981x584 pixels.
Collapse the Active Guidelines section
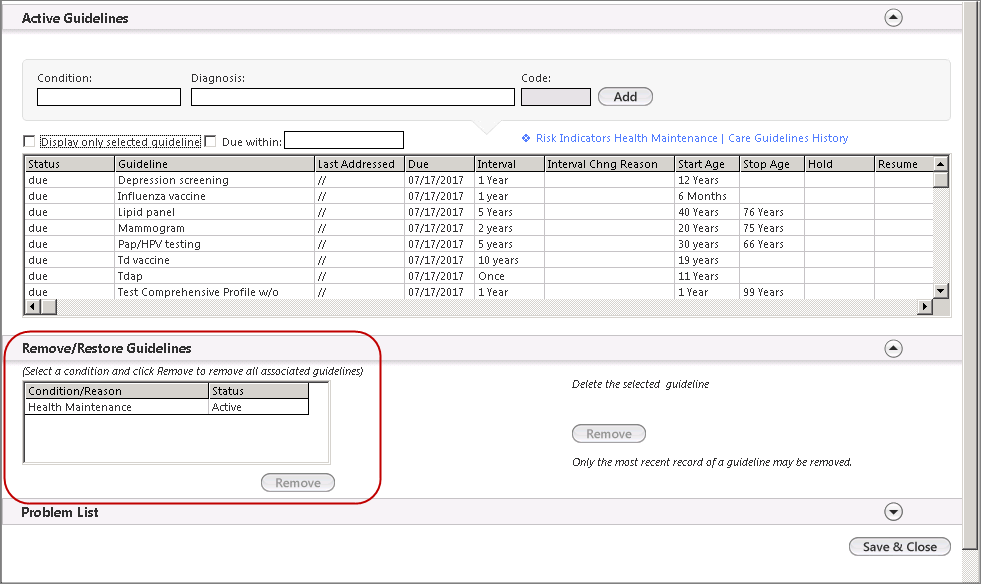(x=893, y=18)
